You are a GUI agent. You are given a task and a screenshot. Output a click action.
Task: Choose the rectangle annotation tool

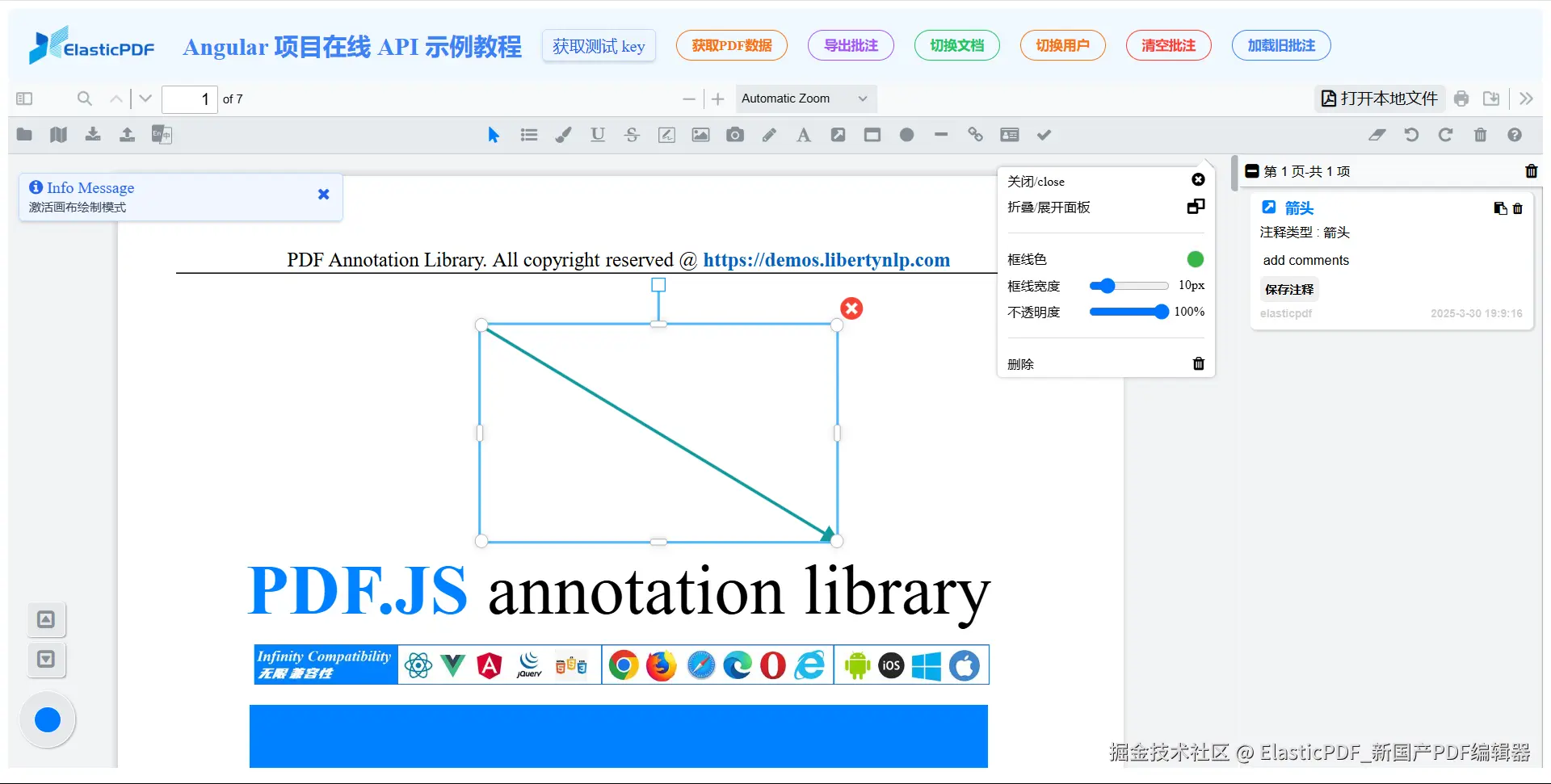pos(872,135)
